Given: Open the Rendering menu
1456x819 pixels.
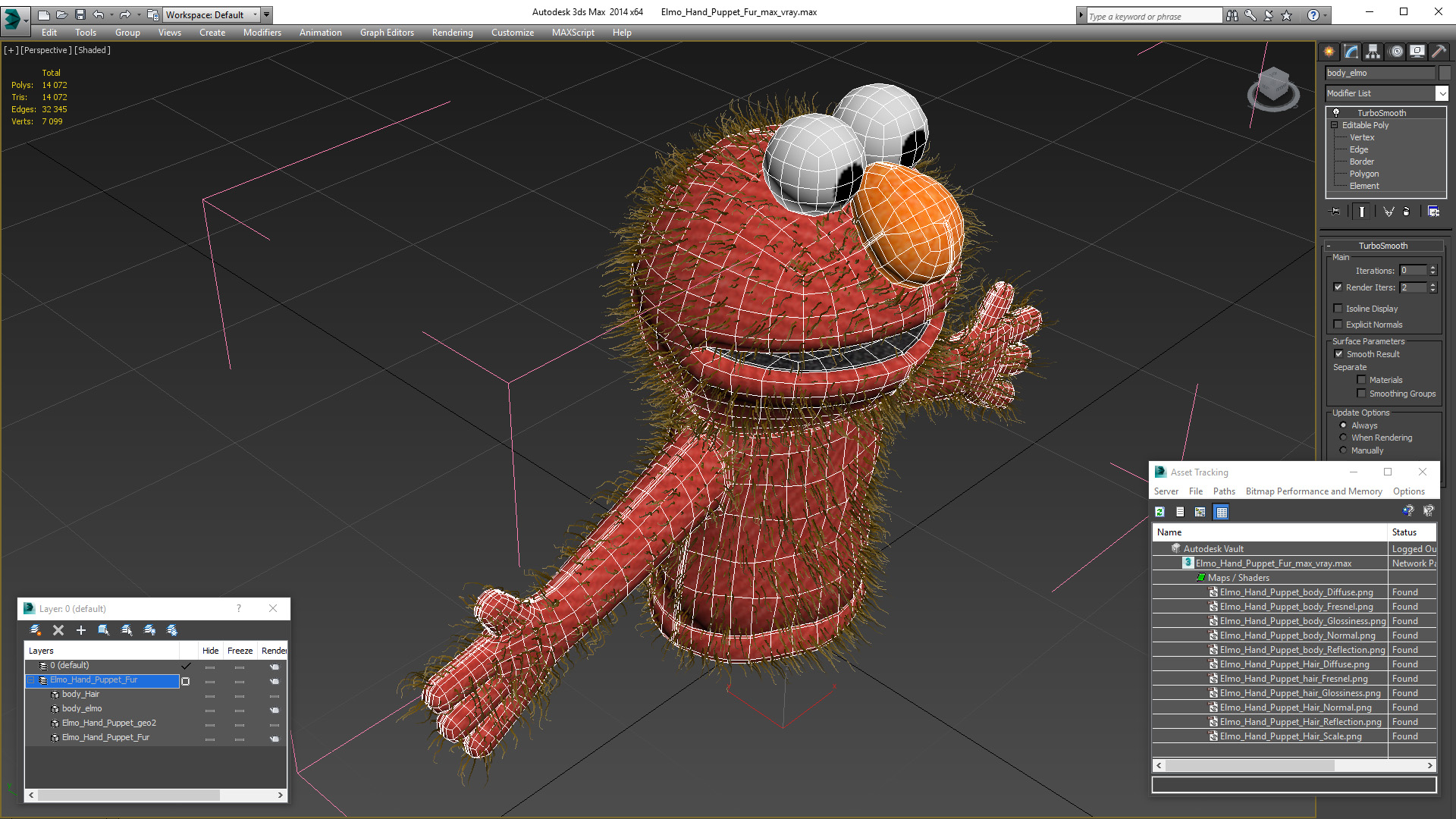Looking at the screenshot, I should pos(452,33).
